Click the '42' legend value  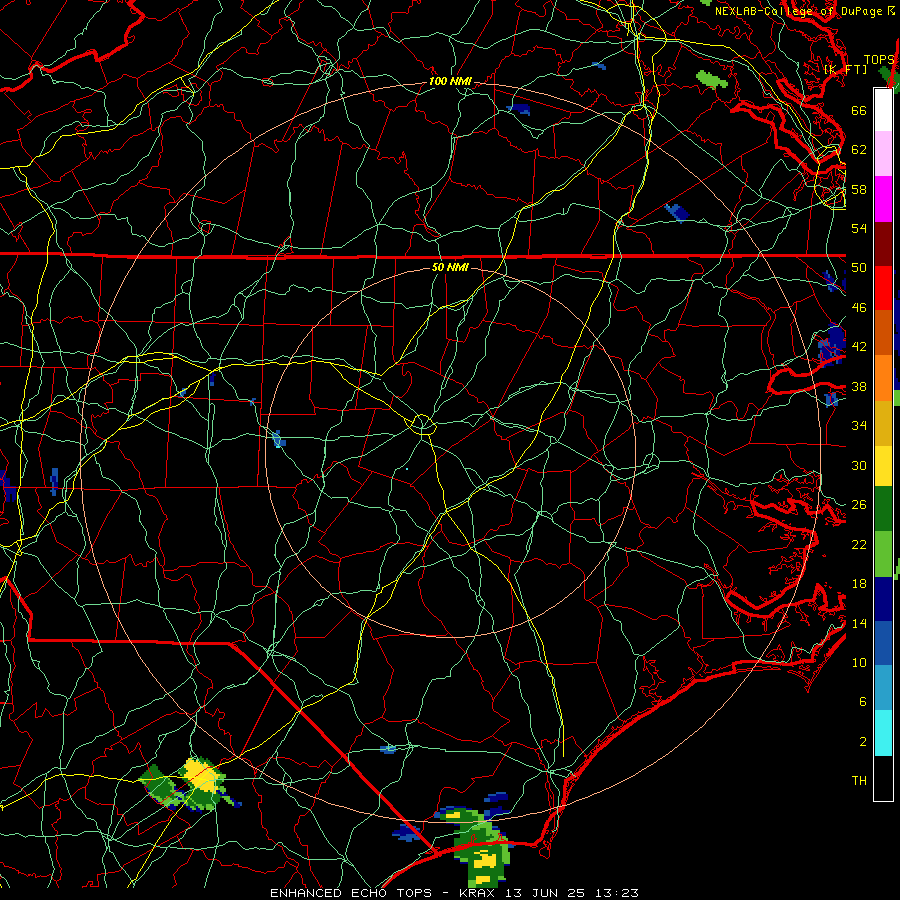(x=859, y=346)
